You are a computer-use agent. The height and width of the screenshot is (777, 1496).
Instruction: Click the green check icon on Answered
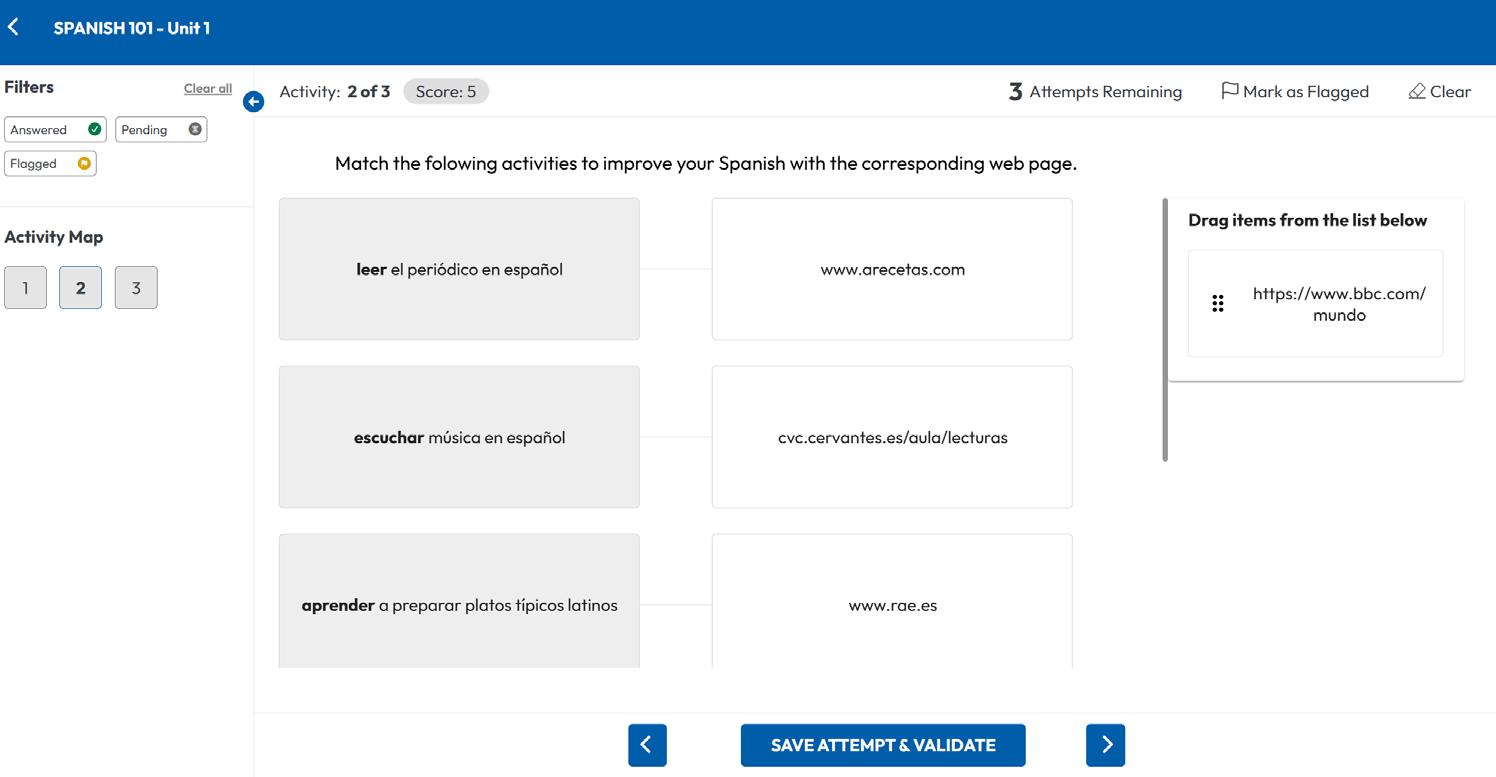[95, 130]
